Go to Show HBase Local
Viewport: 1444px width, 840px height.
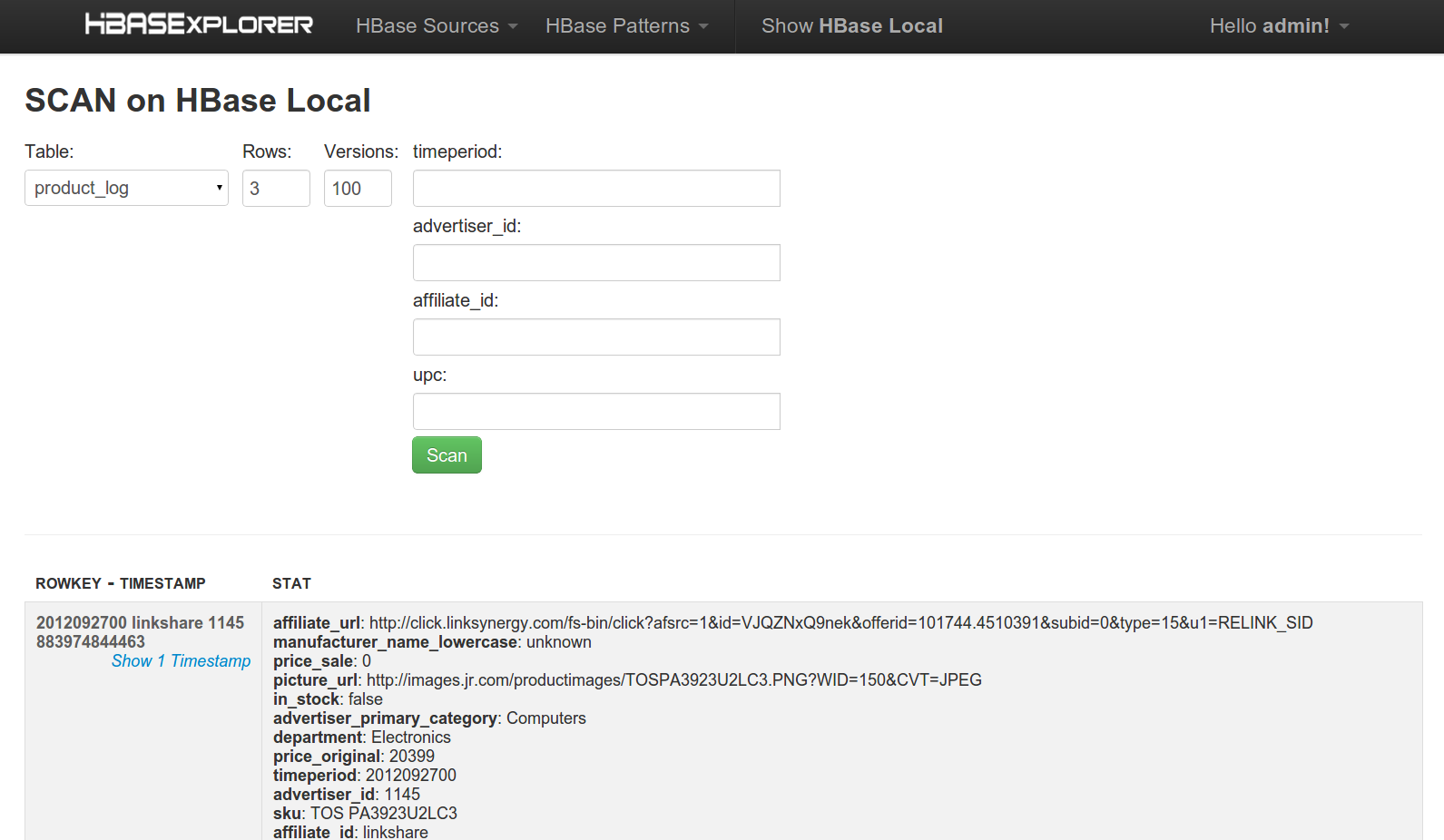852,26
